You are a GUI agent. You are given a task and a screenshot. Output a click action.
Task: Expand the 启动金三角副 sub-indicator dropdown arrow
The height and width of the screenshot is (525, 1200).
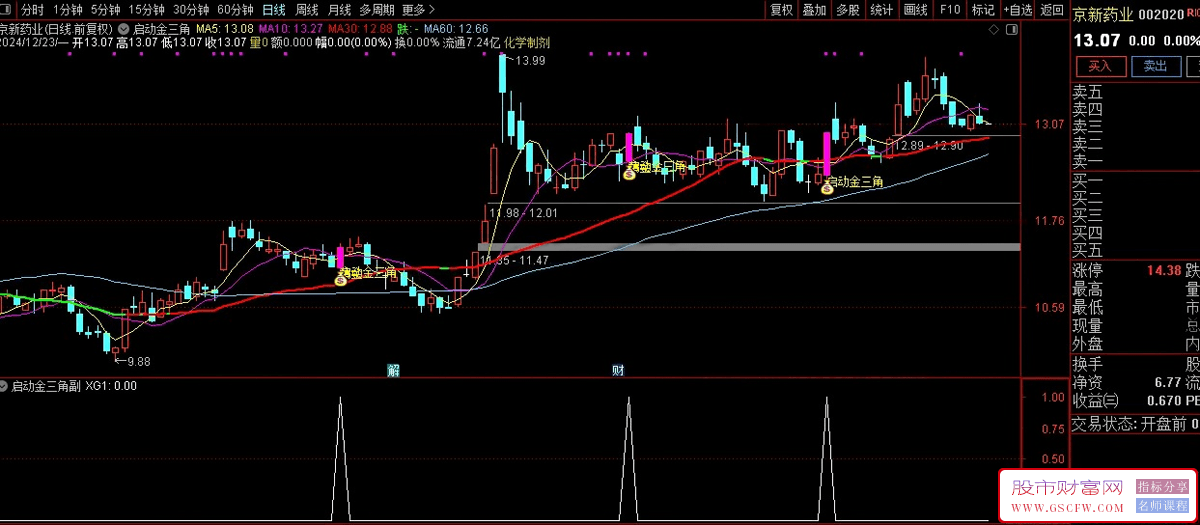pyautogui.click(x=5, y=385)
